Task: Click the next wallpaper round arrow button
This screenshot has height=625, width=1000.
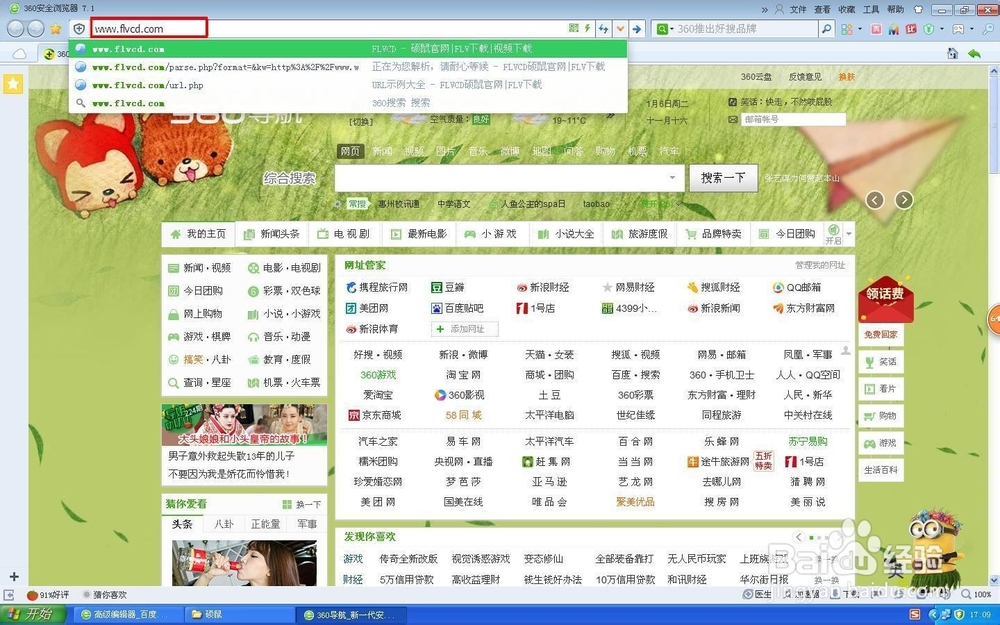Action: pos(904,200)
